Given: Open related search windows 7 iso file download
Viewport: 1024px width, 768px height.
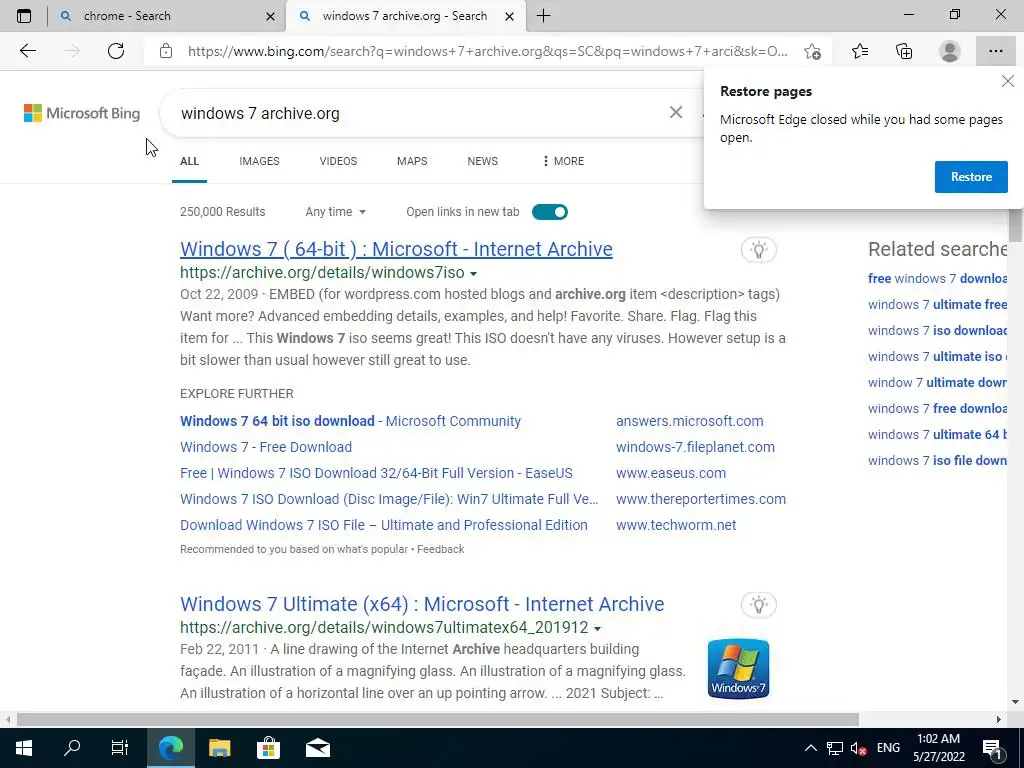Looking at the screenshot, I should pyautogui.click(x=937, y=460).
